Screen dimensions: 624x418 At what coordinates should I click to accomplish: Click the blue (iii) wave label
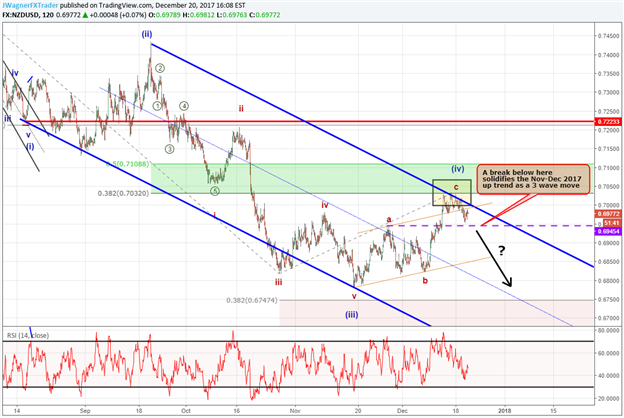pyautogui.click(x=351, y=315)
